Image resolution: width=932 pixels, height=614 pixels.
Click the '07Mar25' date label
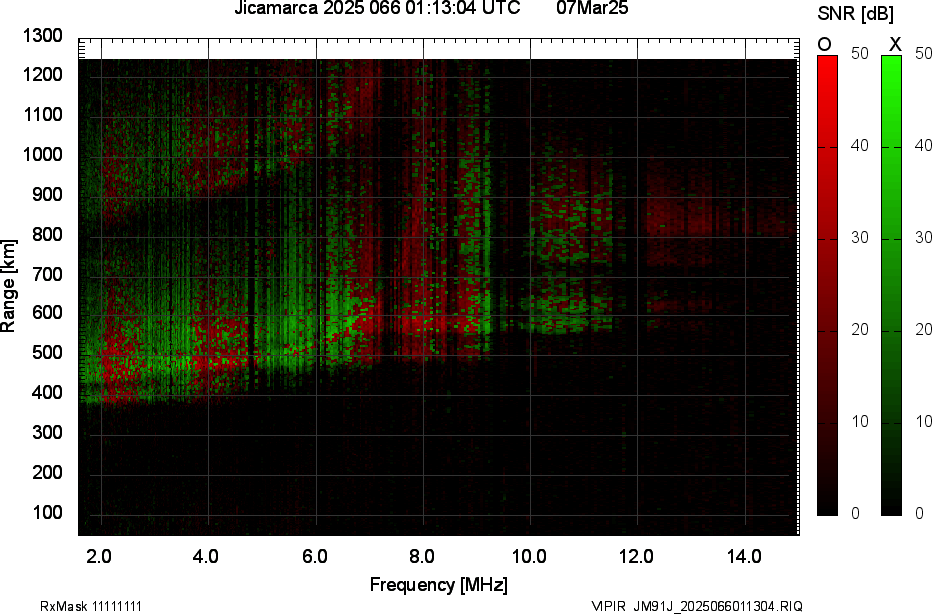coord(591,9)
